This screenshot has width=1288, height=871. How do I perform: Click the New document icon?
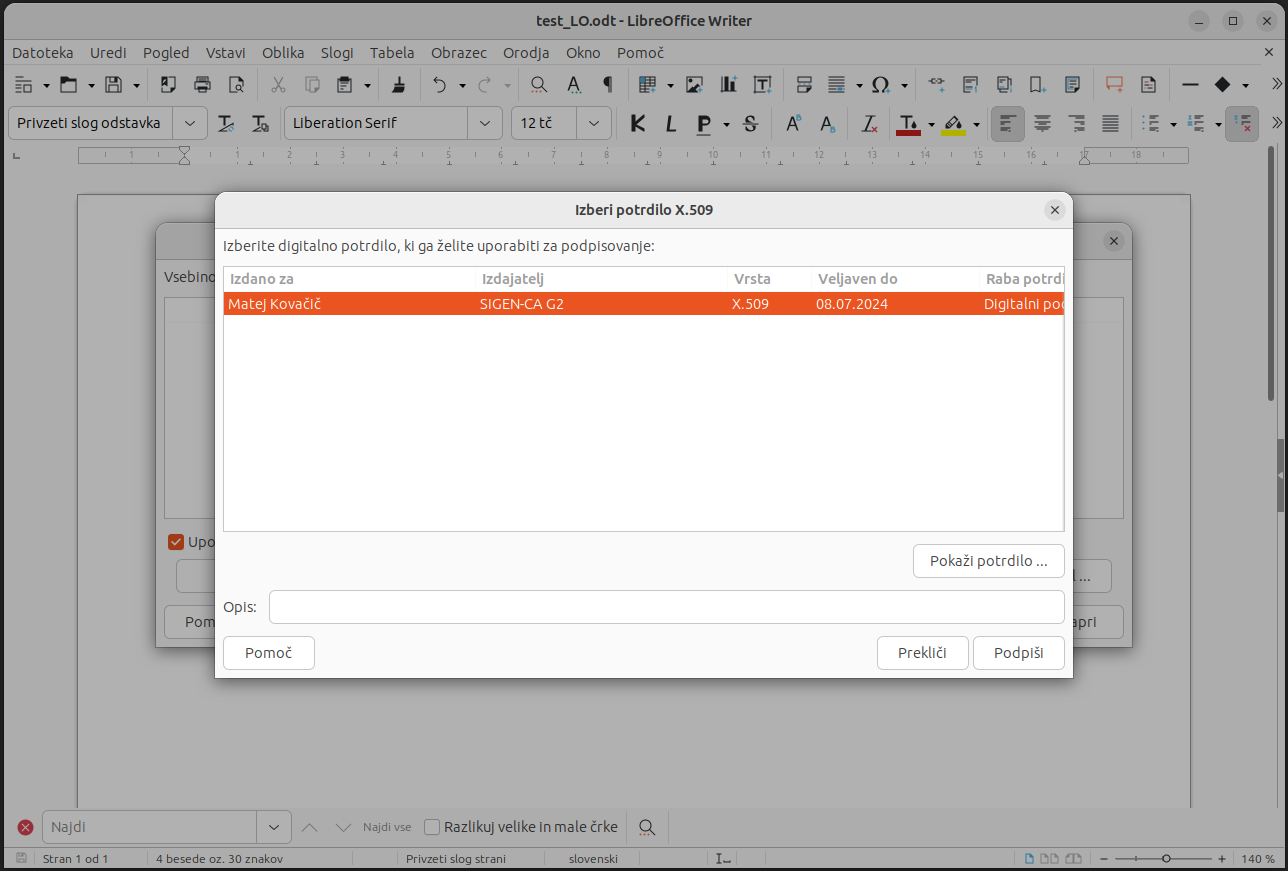(23, 85)
